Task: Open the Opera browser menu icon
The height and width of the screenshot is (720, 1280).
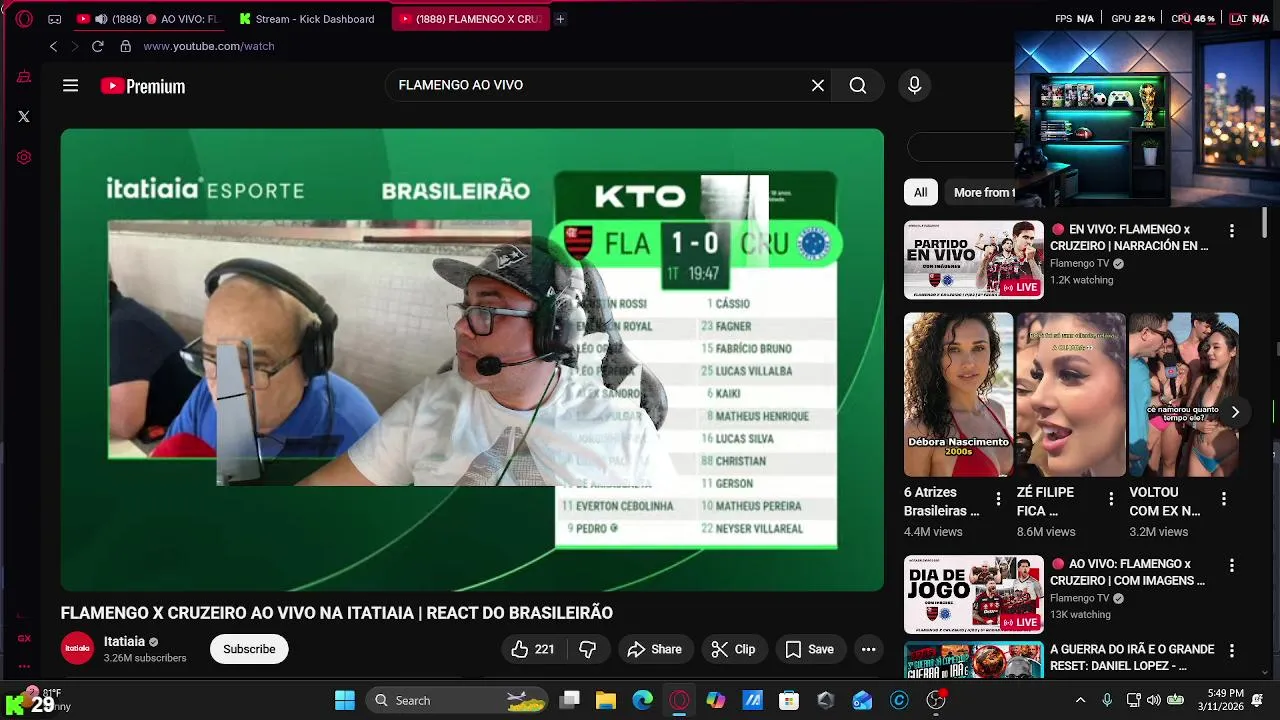Action: 24,18
